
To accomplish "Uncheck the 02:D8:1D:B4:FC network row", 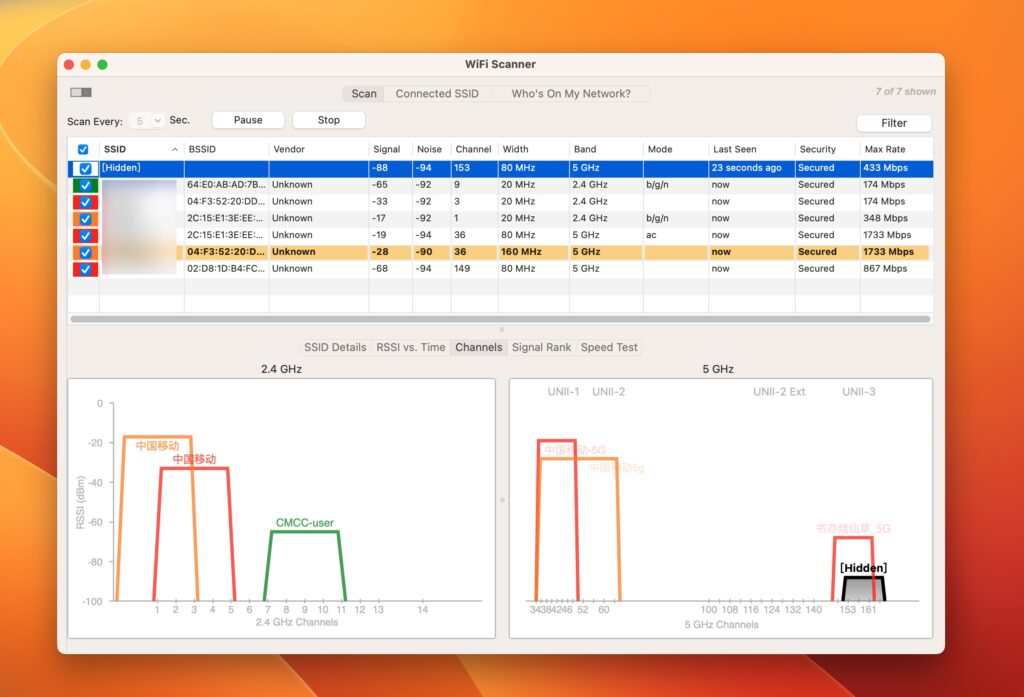I will [84, 268].
